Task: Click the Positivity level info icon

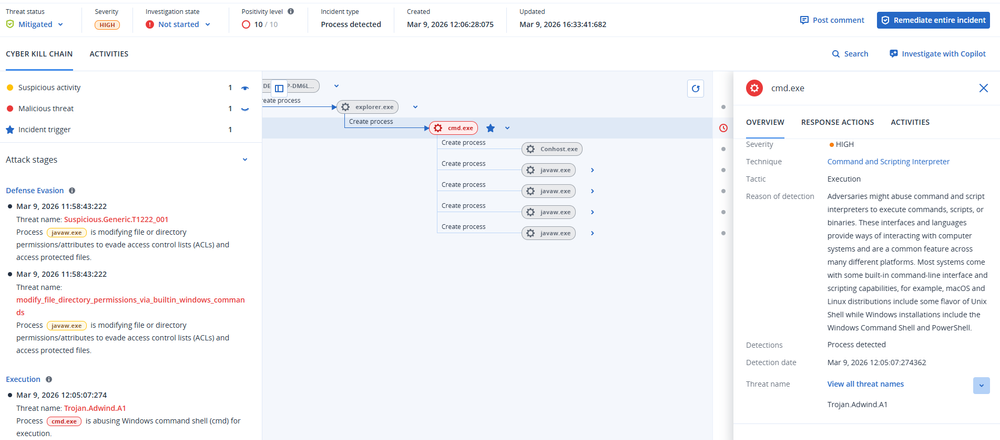Action: click(290, 12)
